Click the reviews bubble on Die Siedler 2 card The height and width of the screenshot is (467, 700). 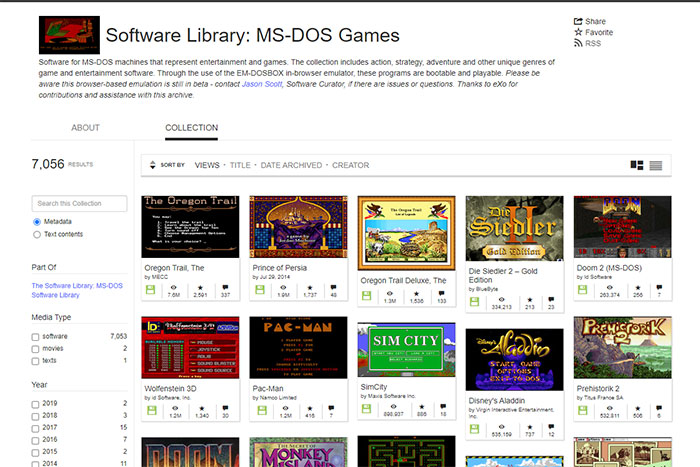tap(551, 300)
